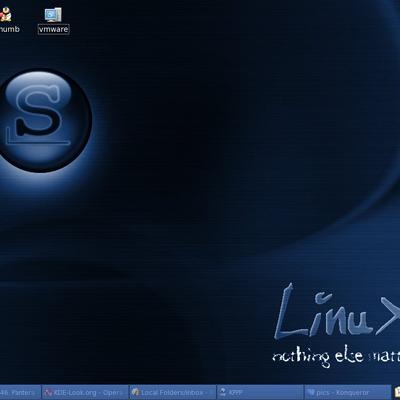Select the vmware icon label

53,29
